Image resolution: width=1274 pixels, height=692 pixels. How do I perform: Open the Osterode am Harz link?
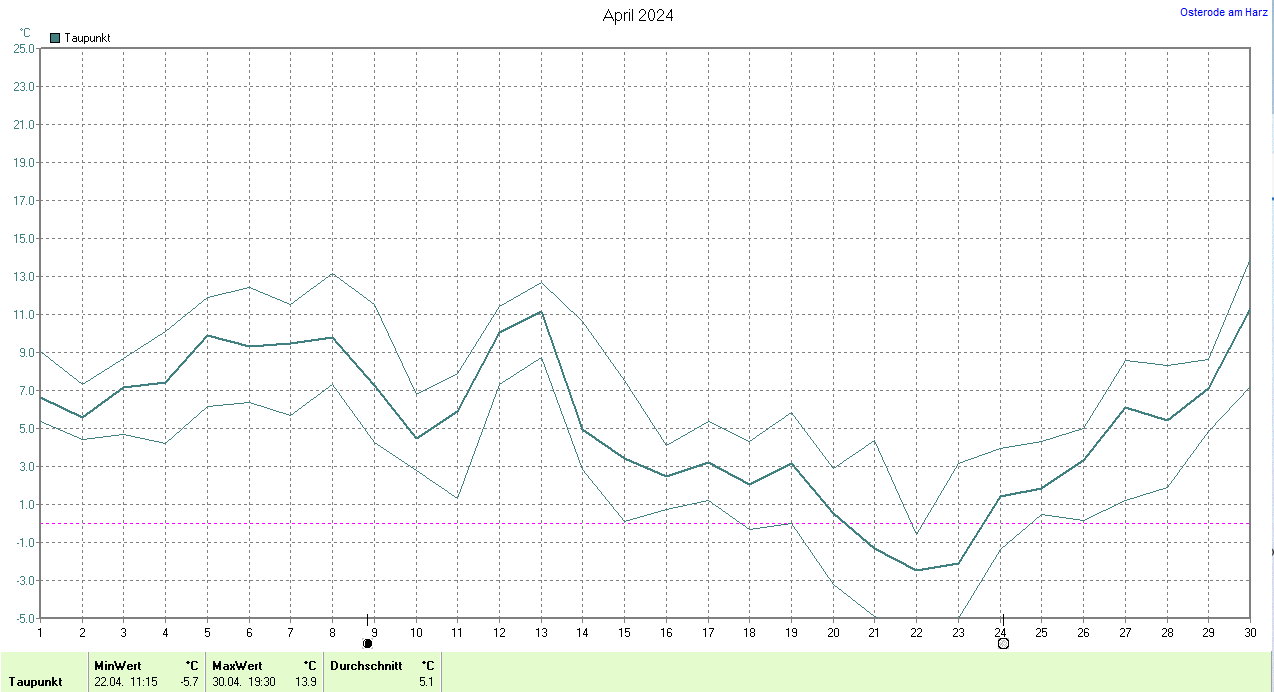(x=1224, y=12)
